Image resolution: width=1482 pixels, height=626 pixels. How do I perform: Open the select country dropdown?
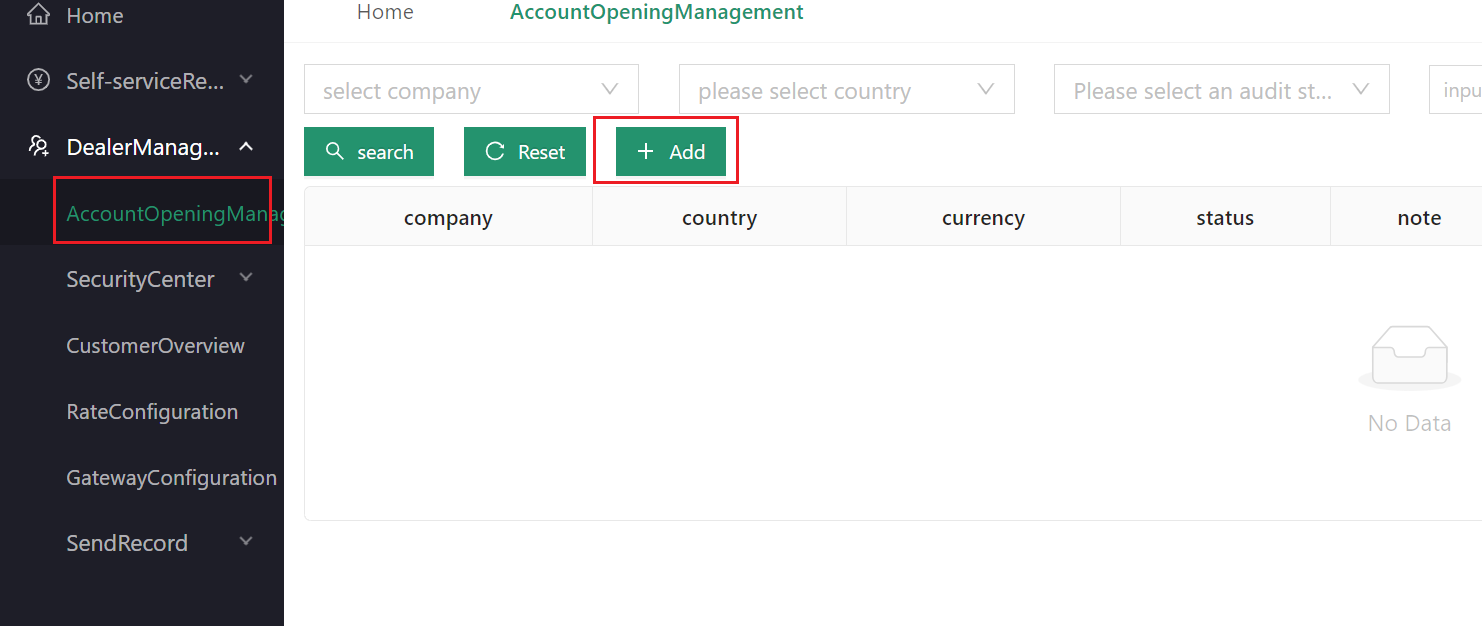point(846,90)
